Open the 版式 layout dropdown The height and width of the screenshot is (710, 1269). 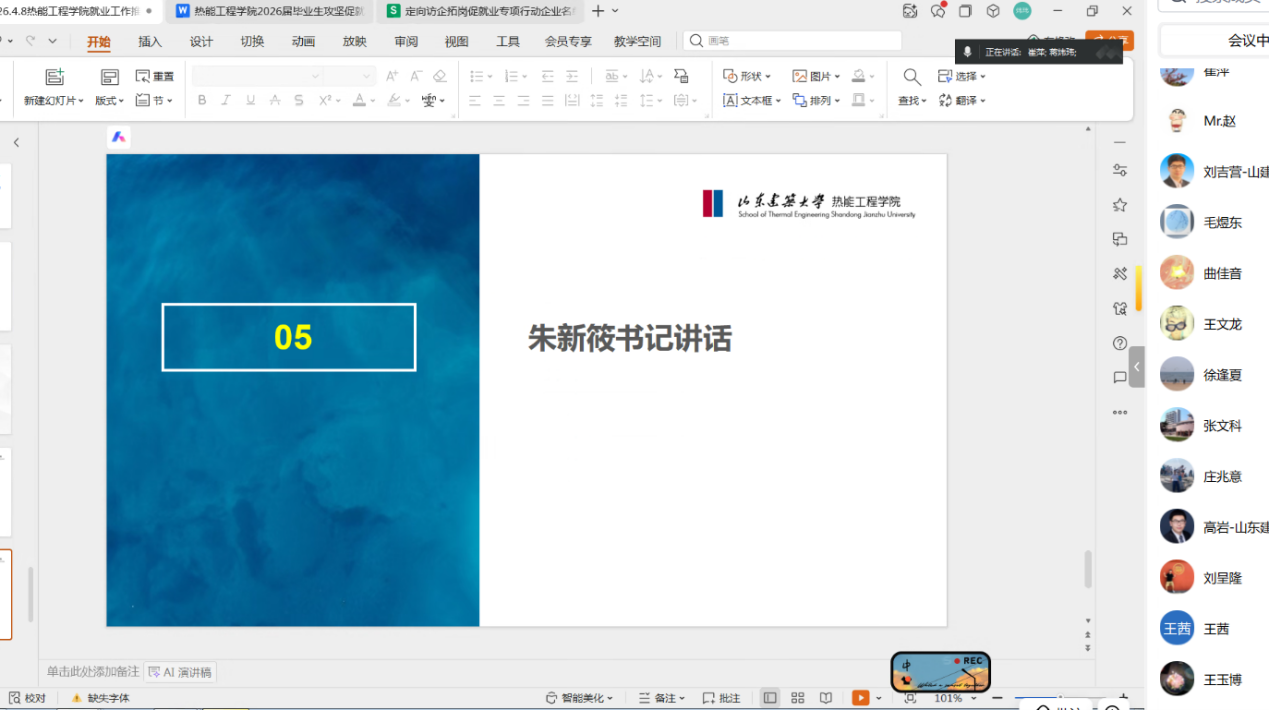point(109,101)
